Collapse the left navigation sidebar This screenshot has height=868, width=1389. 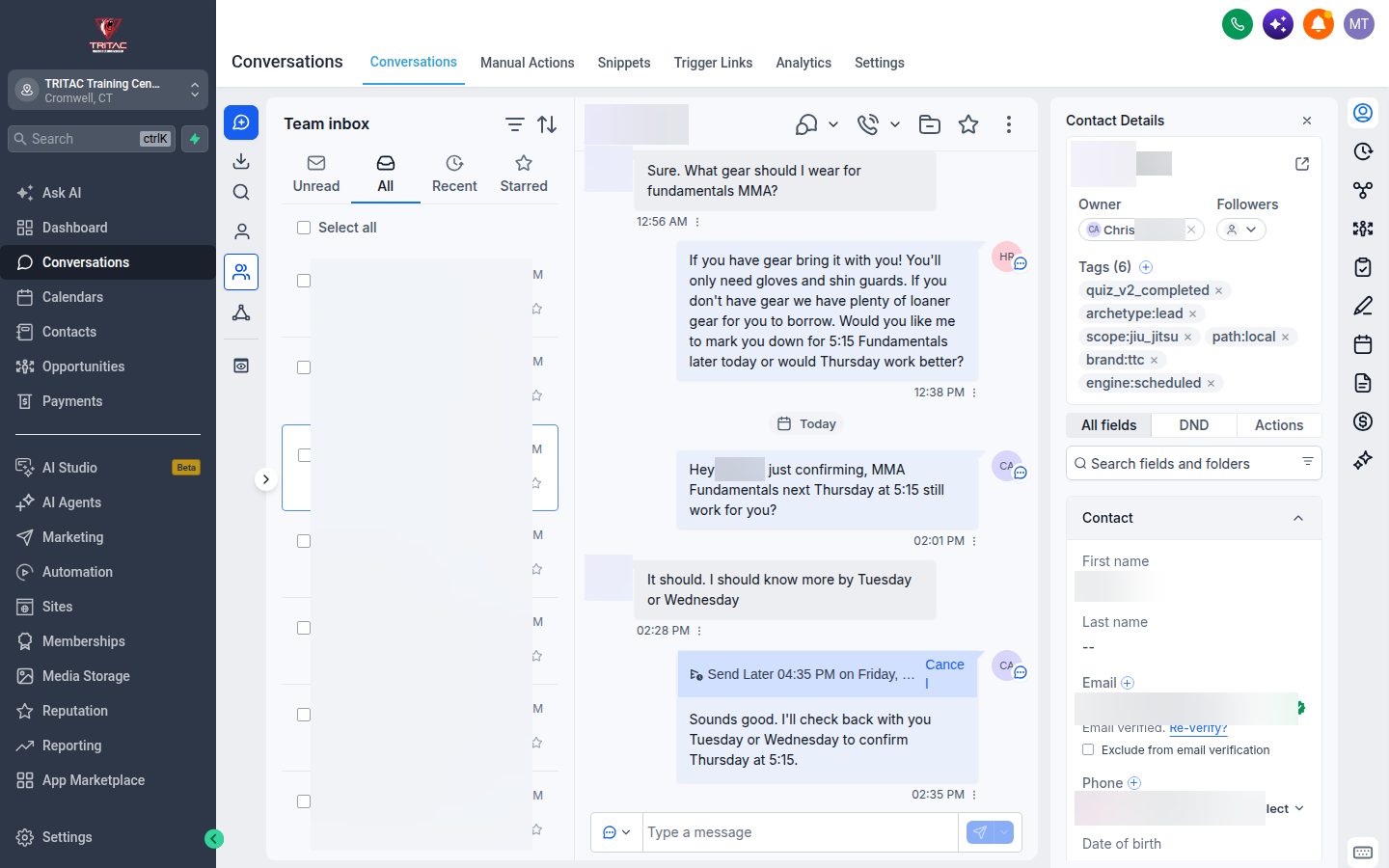click(214, 839)
